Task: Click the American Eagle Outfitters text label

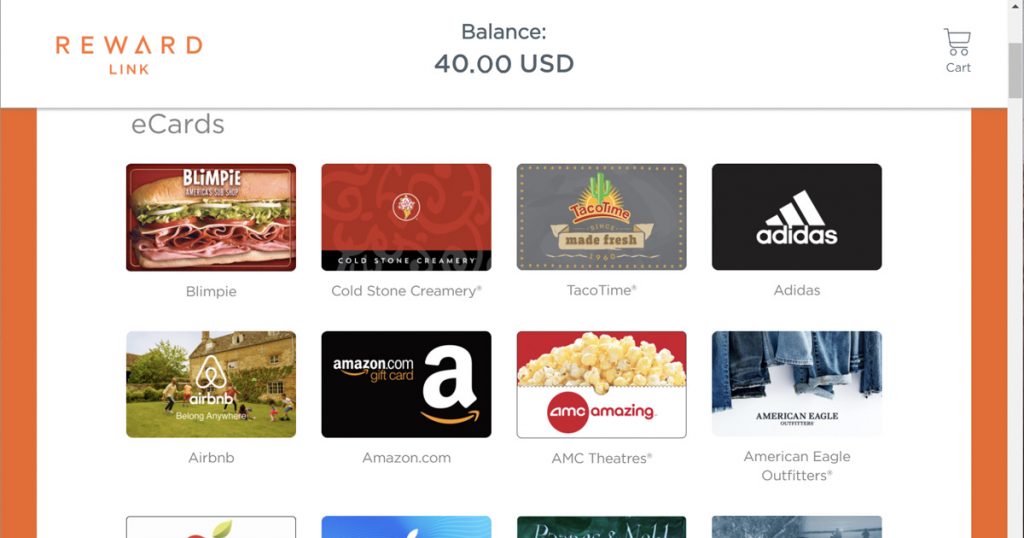Action: (x=797, y=466)
